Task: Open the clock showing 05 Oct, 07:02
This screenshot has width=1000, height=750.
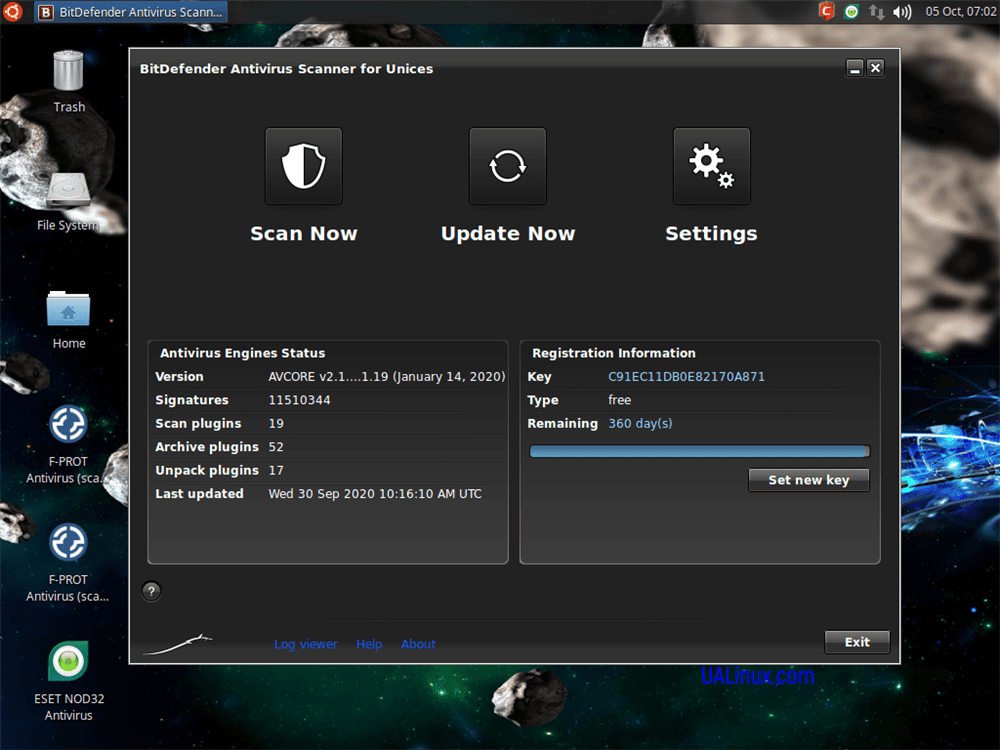Action: (960, 11)
